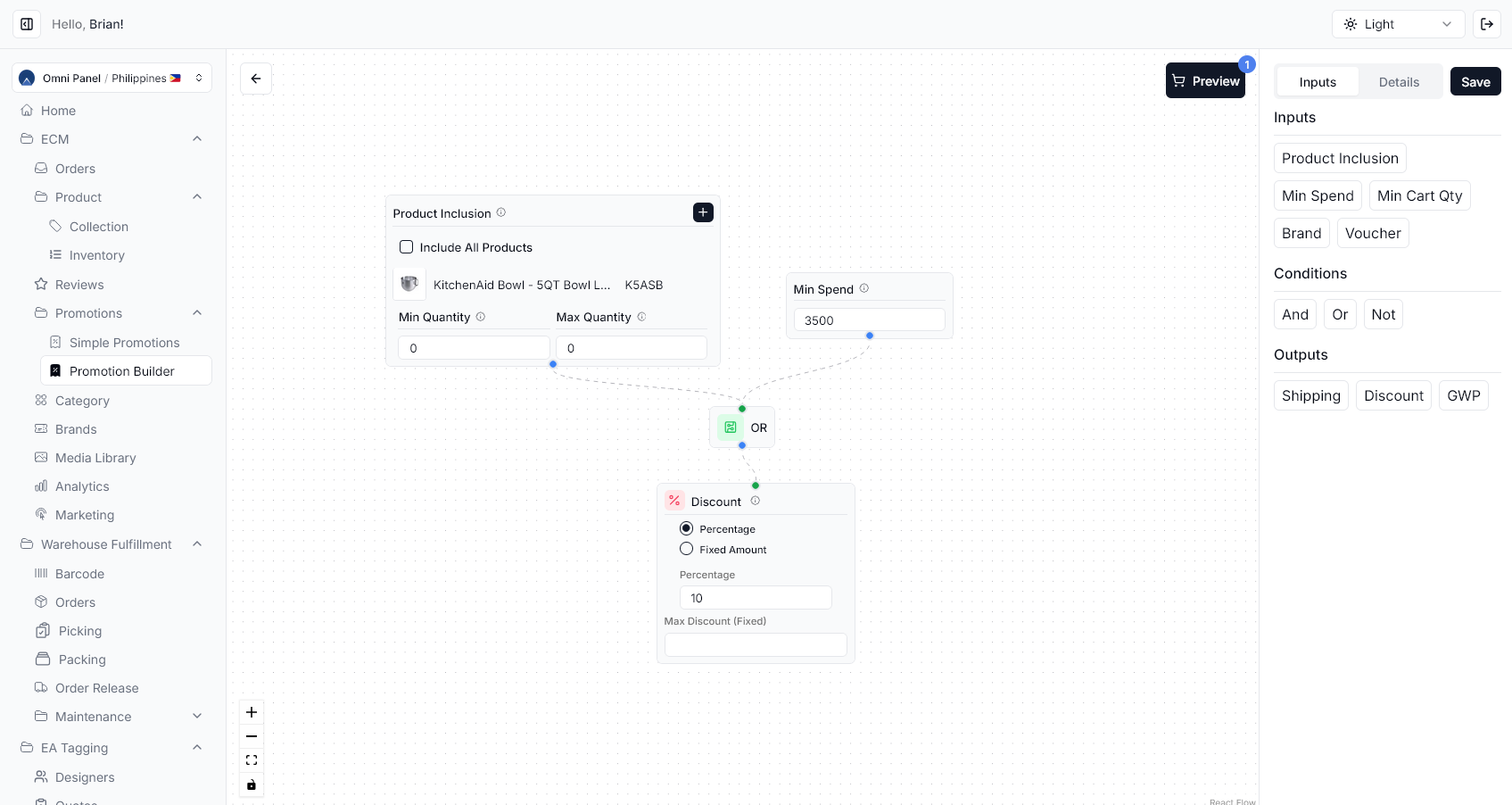
Task: Select the Fixed Amount radio option
Action: pos(686,549)
